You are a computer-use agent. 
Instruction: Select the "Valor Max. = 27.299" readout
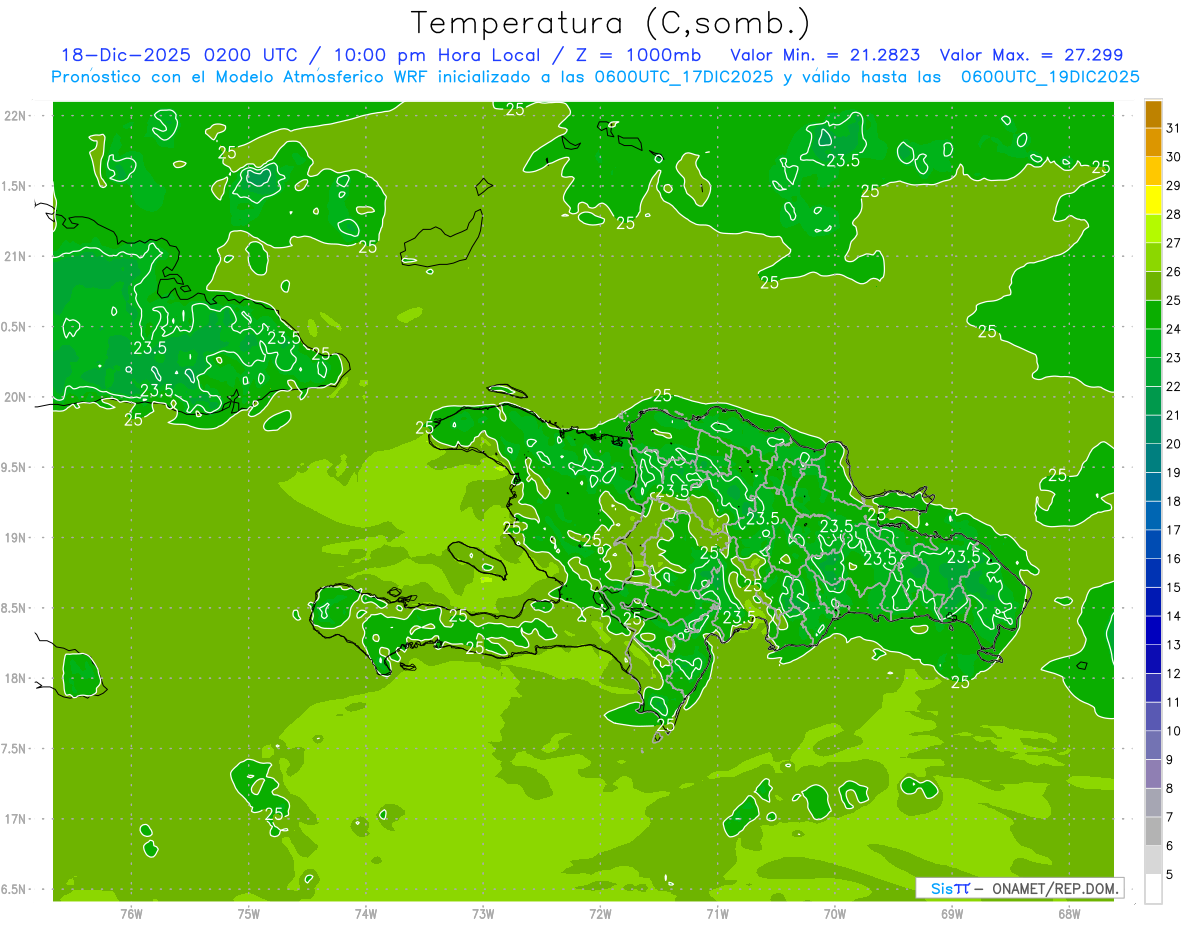coord(1031,56)
